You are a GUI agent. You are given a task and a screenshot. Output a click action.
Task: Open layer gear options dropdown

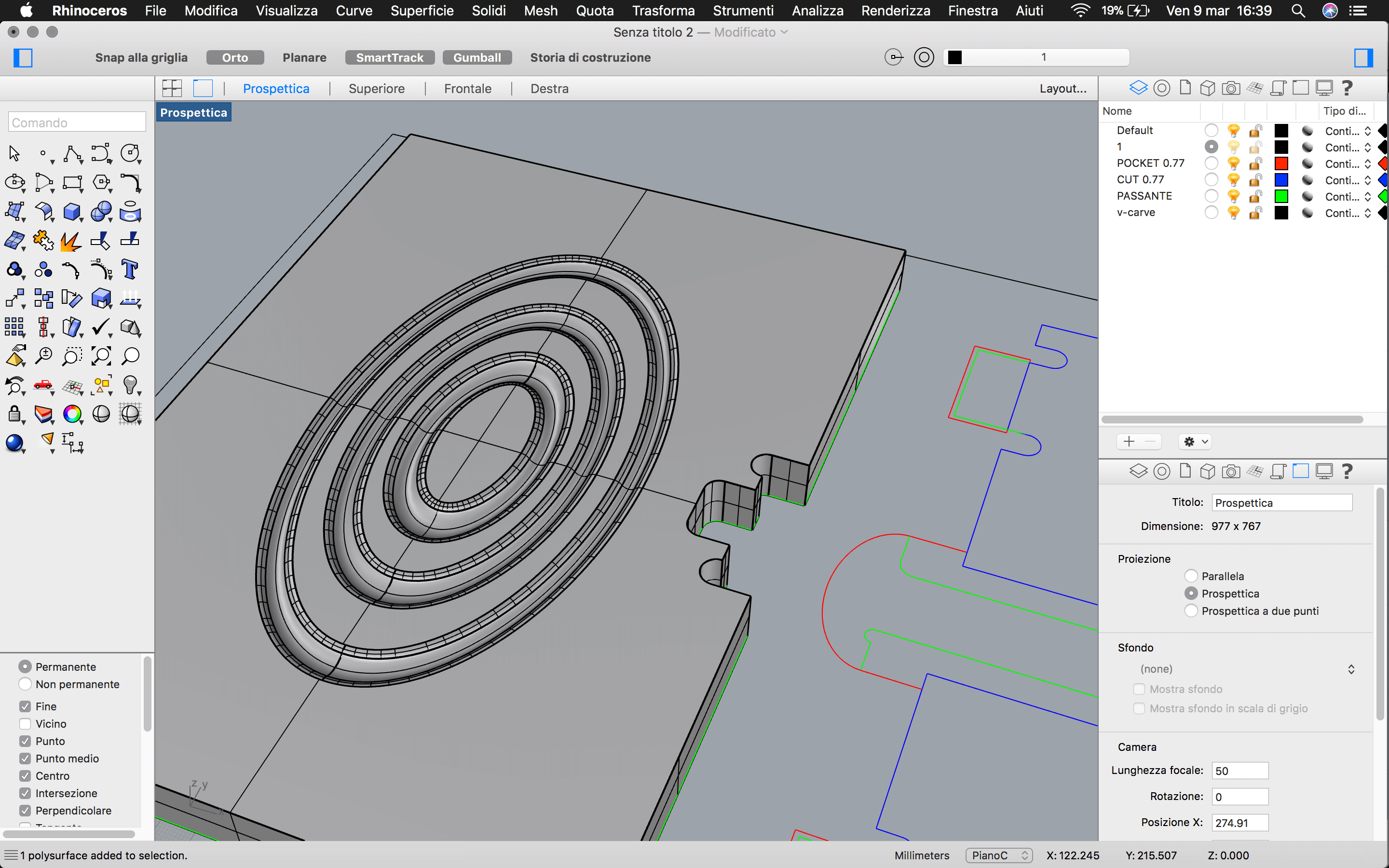(1196, 441)
